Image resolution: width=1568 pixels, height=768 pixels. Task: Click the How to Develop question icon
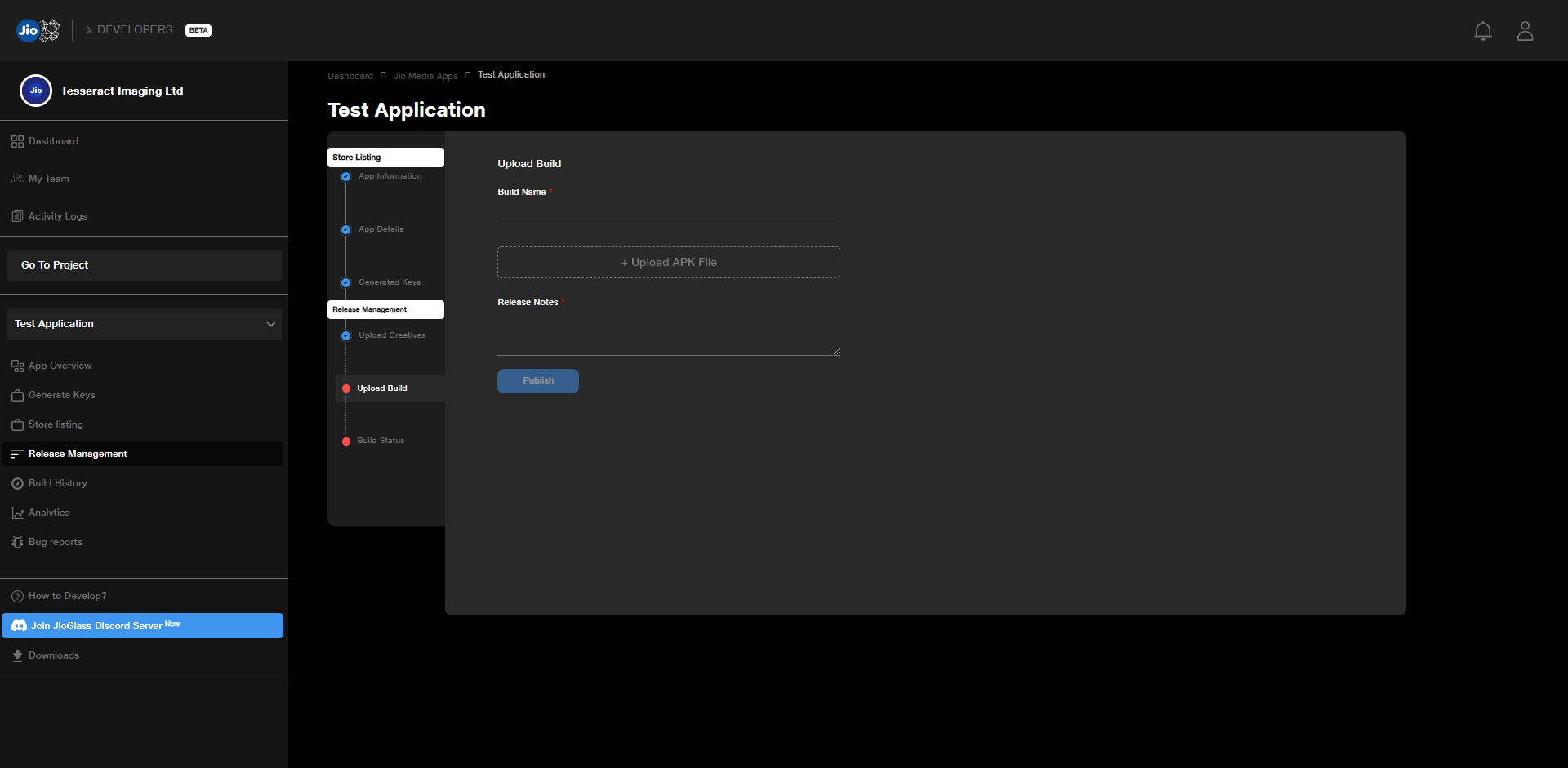[x=17, y=597]
